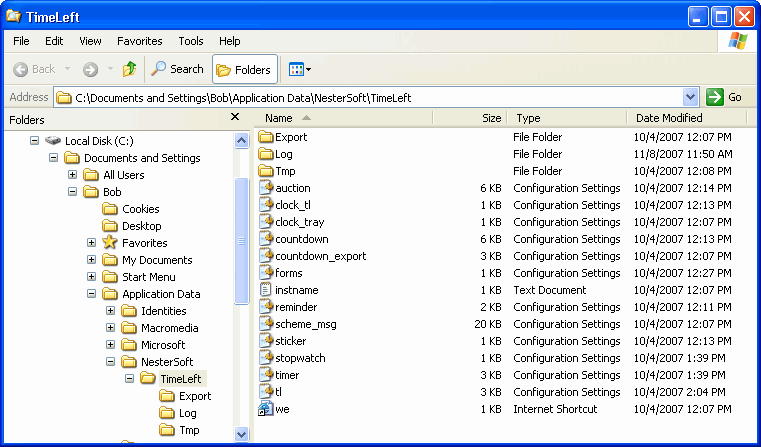Image resolution: width=761 pixels, height=447 pixels.
Task: Close the Folders pane with X
Action: [235, 117]
